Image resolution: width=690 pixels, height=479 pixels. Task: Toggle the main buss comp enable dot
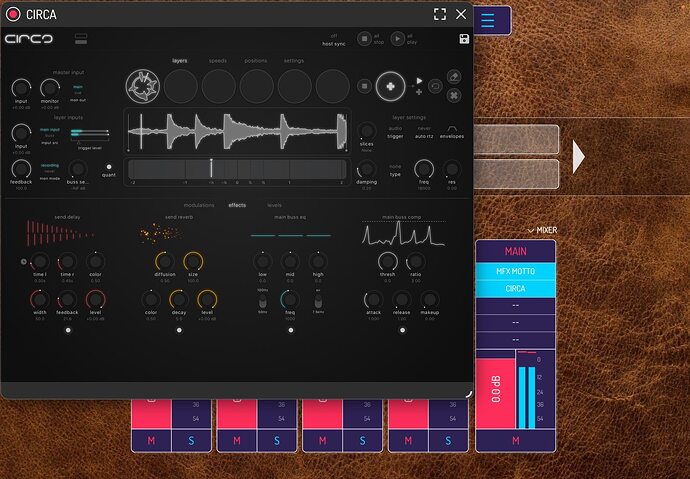tap(402, 330)
